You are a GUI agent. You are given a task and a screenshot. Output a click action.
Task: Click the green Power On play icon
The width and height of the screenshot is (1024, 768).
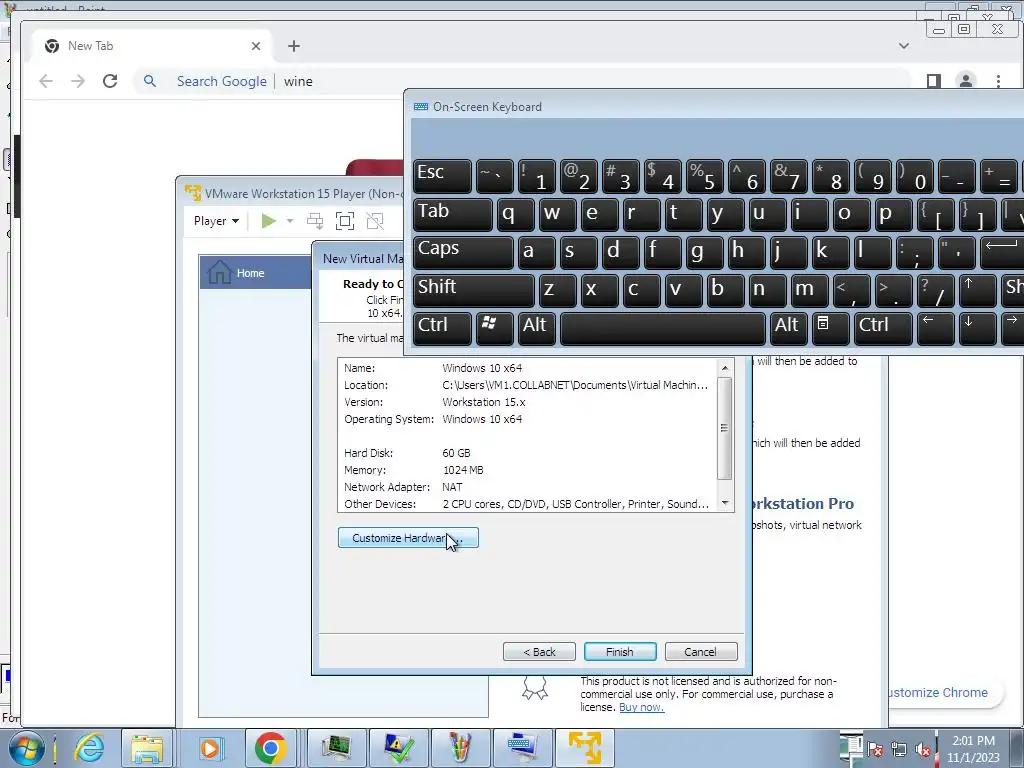[x=268, y=221]
